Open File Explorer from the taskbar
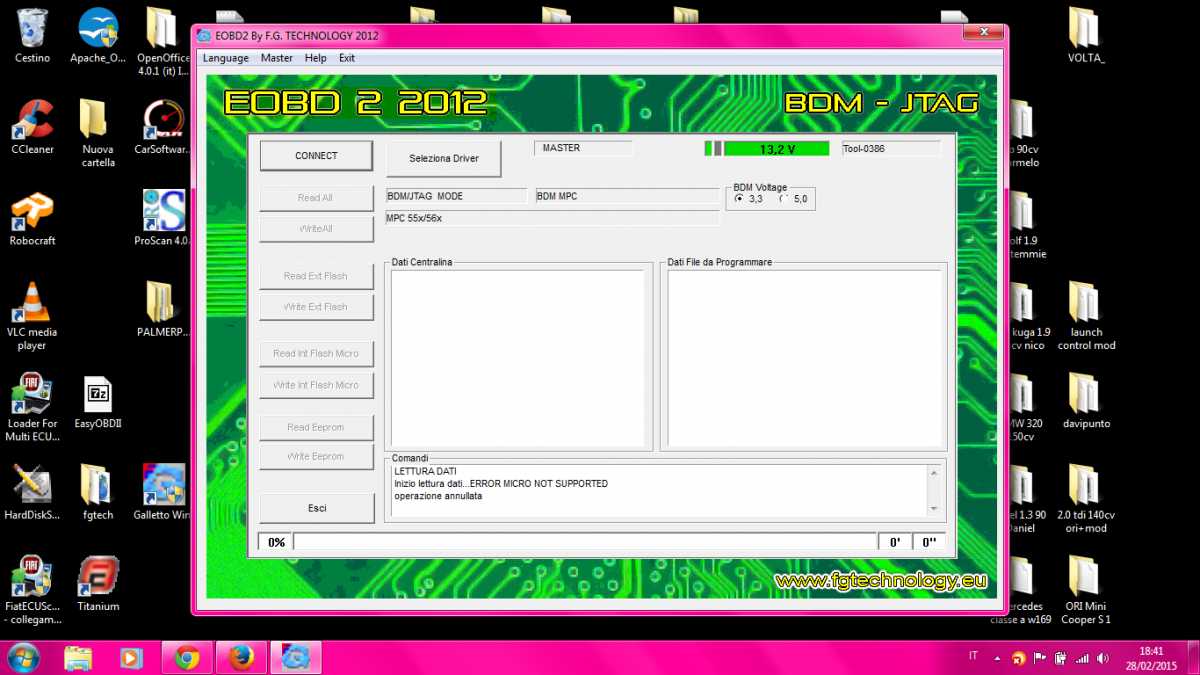 pyautogui.click(x=78, y=657)
